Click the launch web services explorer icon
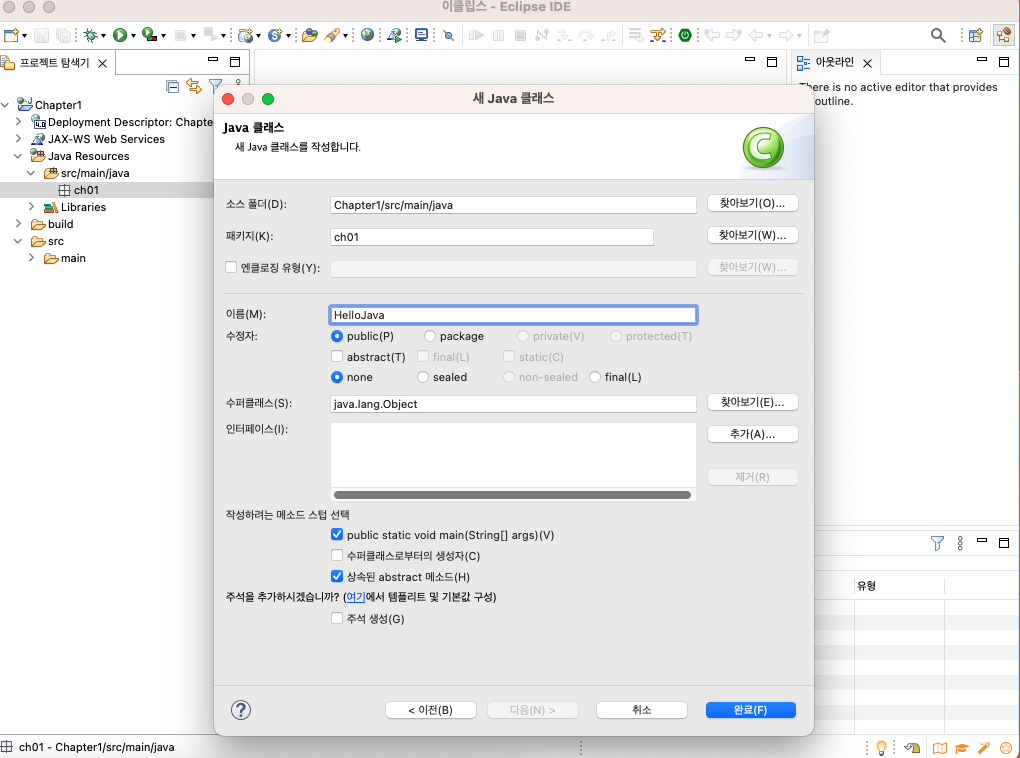 [394, 35]
